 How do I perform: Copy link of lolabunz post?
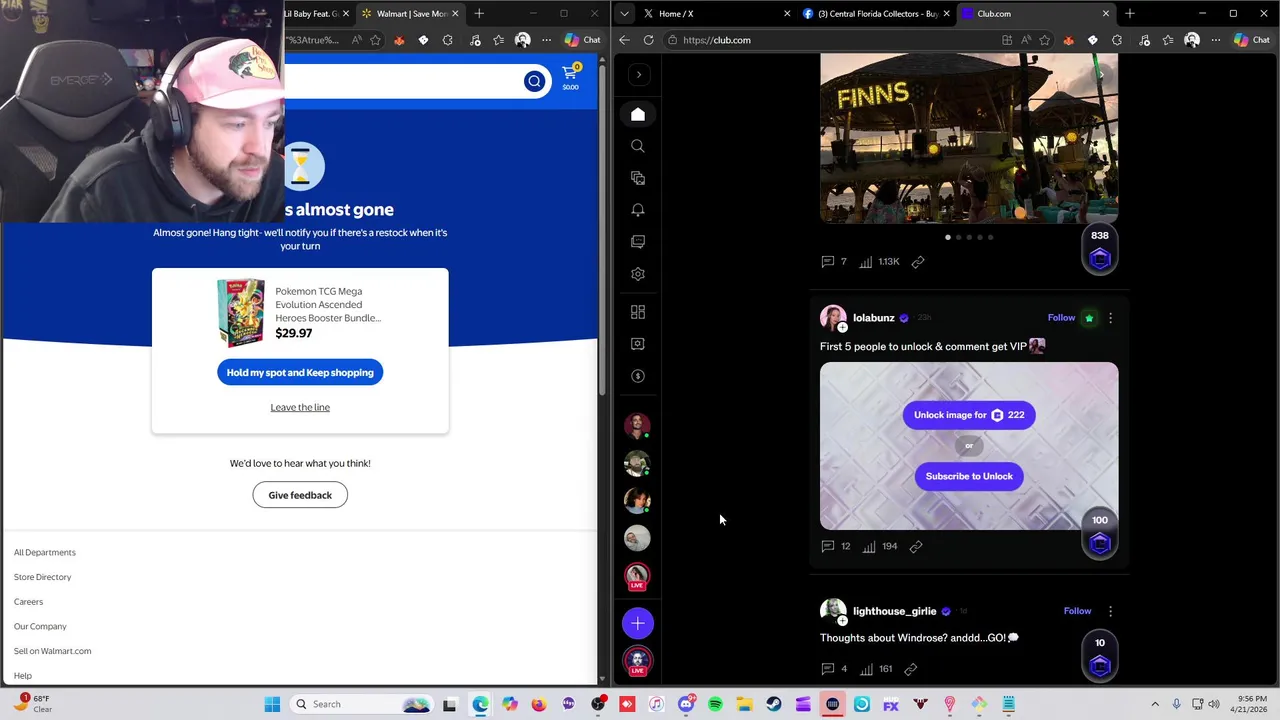pos(916,546)
